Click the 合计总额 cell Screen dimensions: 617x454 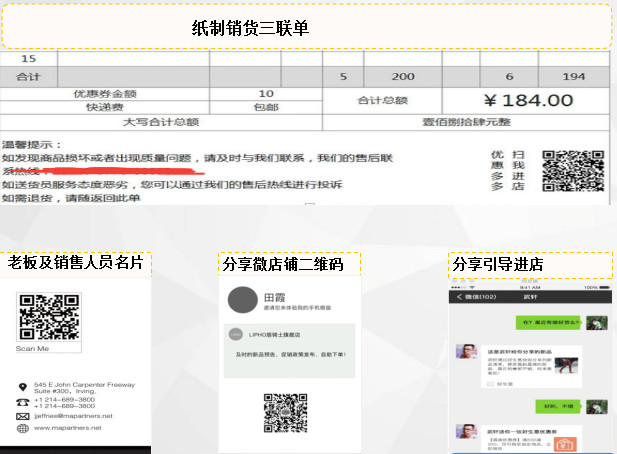click(x=382, y=101)
